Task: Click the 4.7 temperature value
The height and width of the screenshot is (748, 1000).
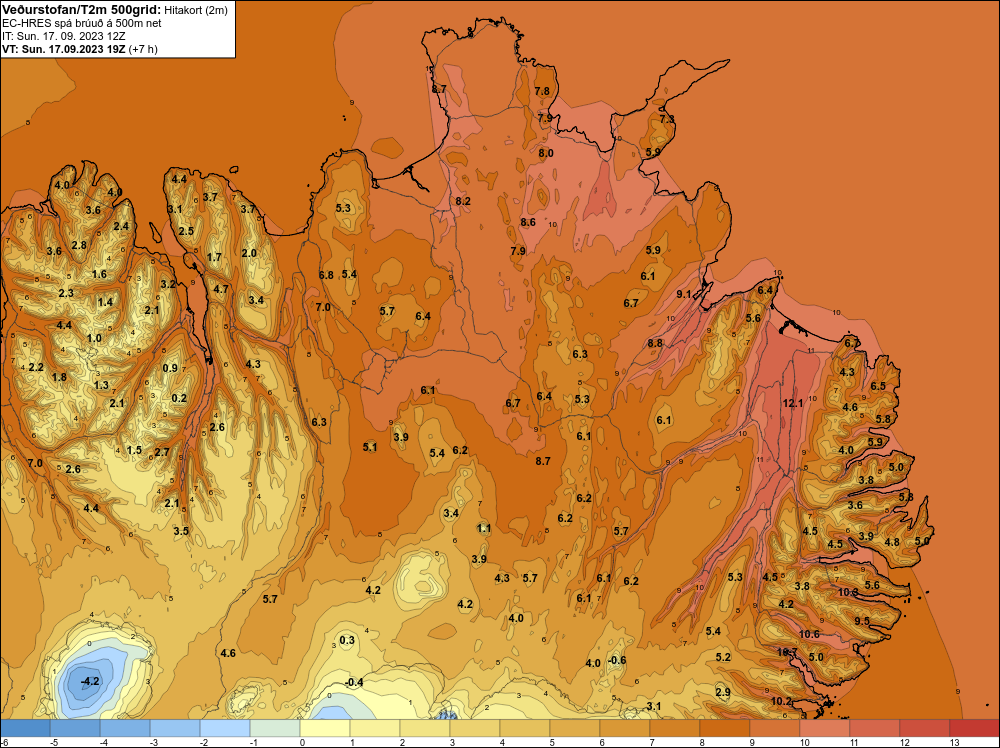Action: click(221, 289)
